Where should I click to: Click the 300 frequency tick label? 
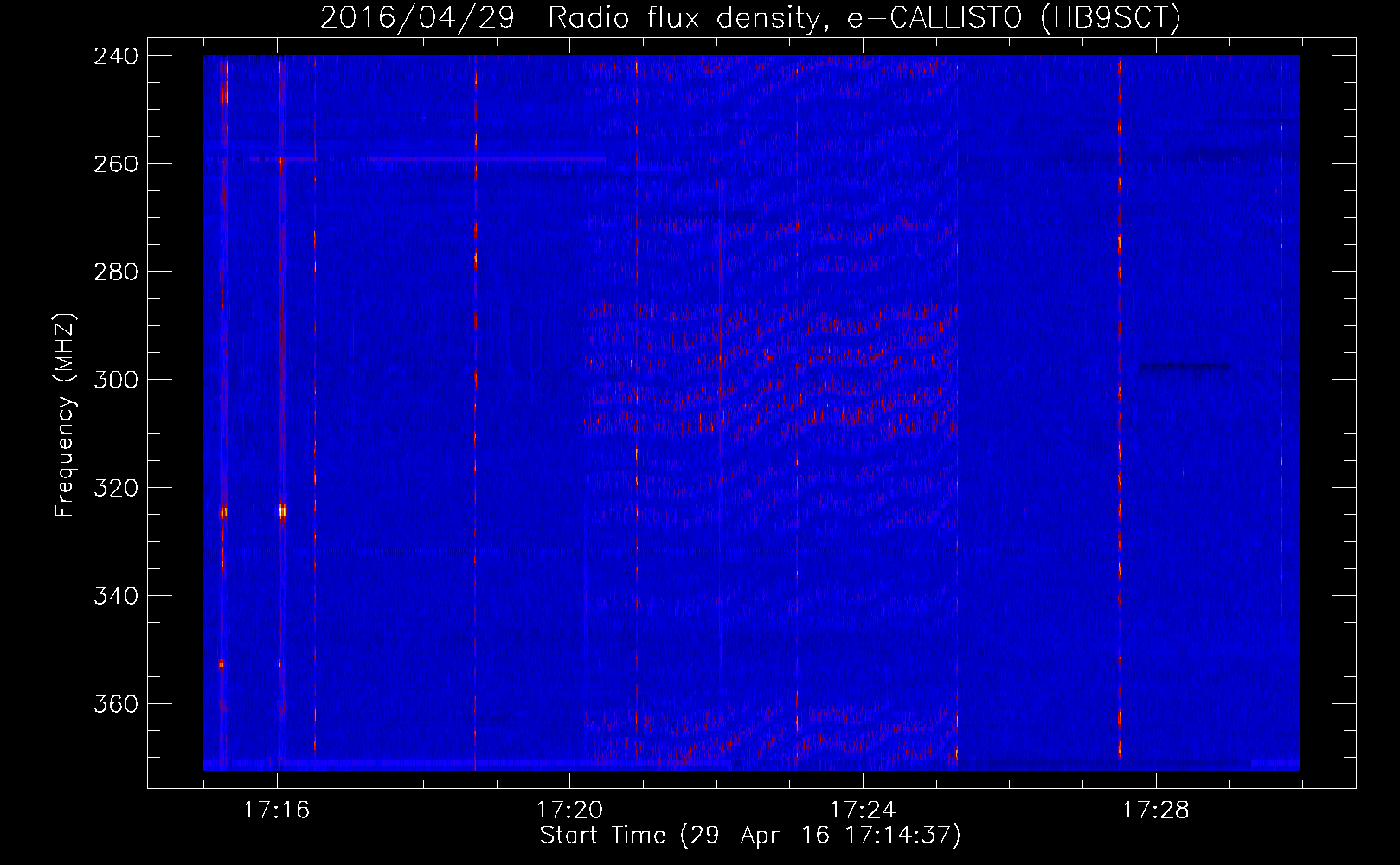coord(115,381)
